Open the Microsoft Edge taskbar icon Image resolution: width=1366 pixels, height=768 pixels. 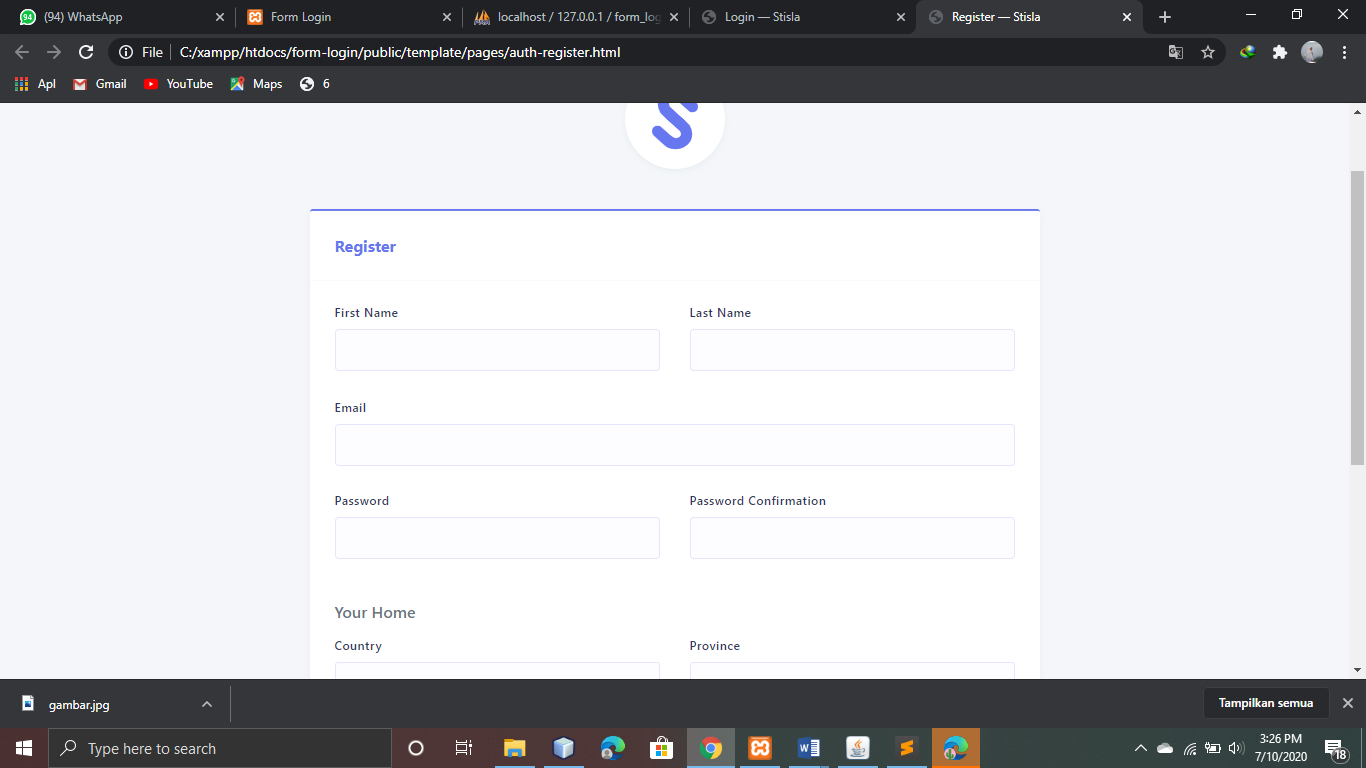tap(612, 748)
